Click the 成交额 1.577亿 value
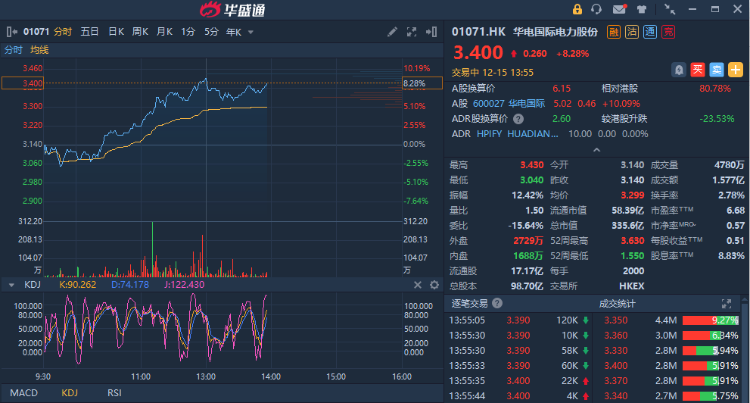Viewport: 750px width, 403px height. click(728, 180)
